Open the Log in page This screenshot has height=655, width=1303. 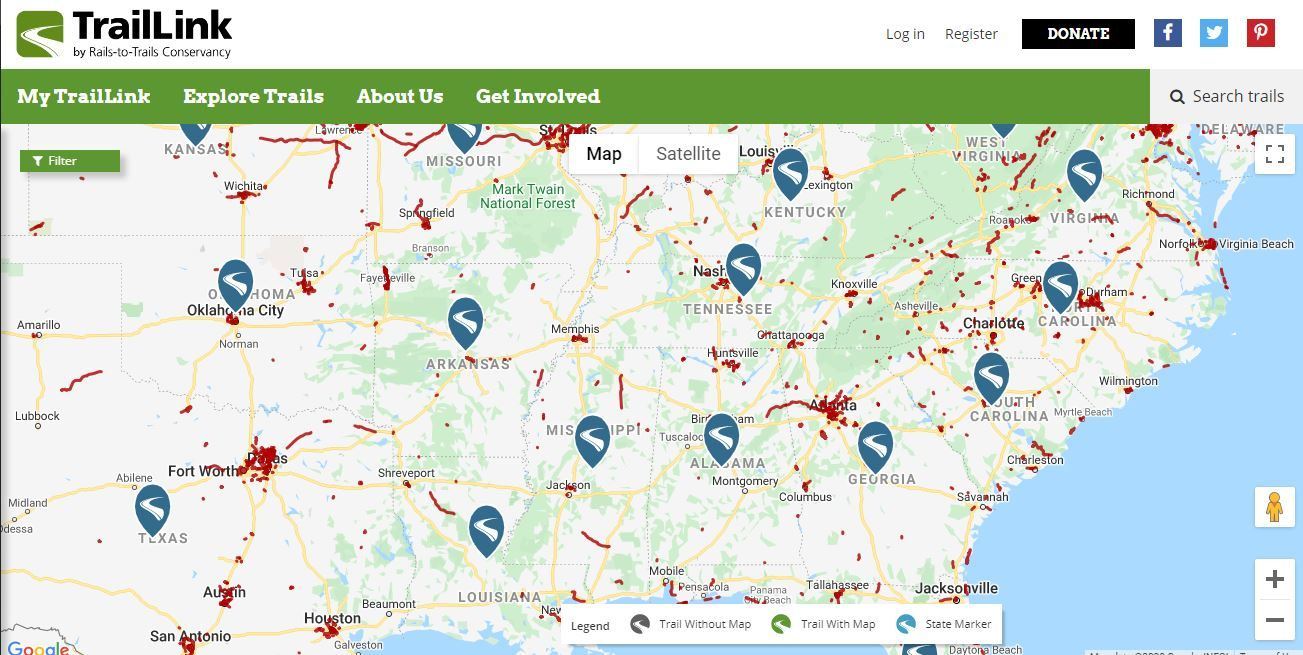tap(905, 34)
